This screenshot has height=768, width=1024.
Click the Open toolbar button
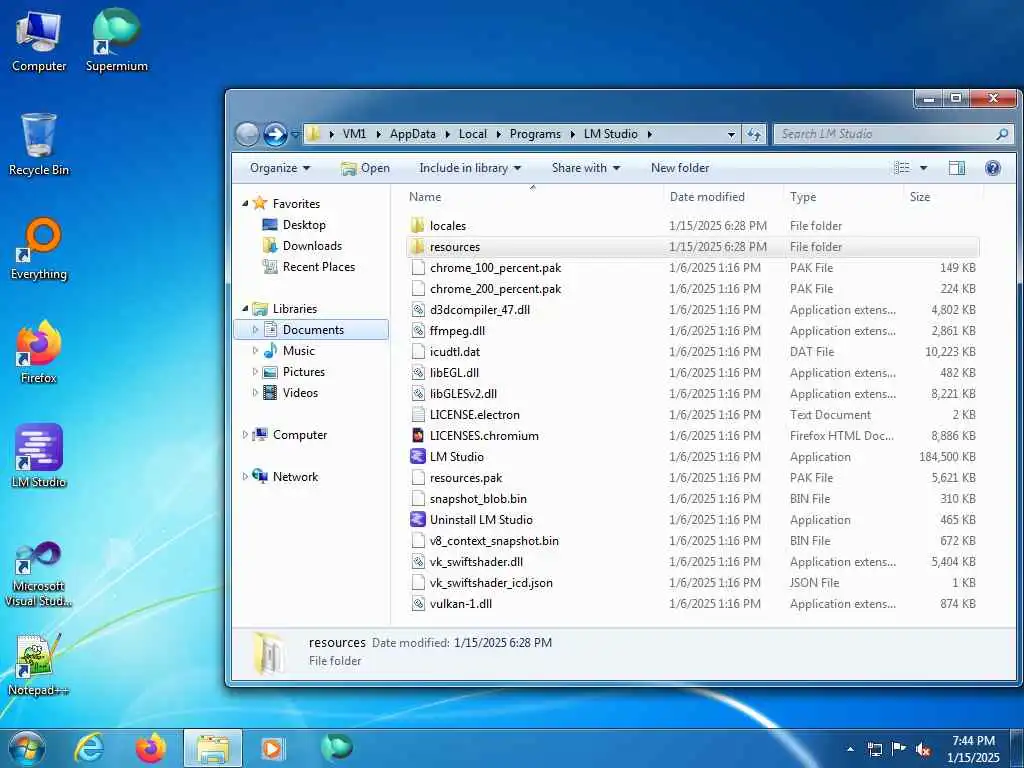pos(365,168)
